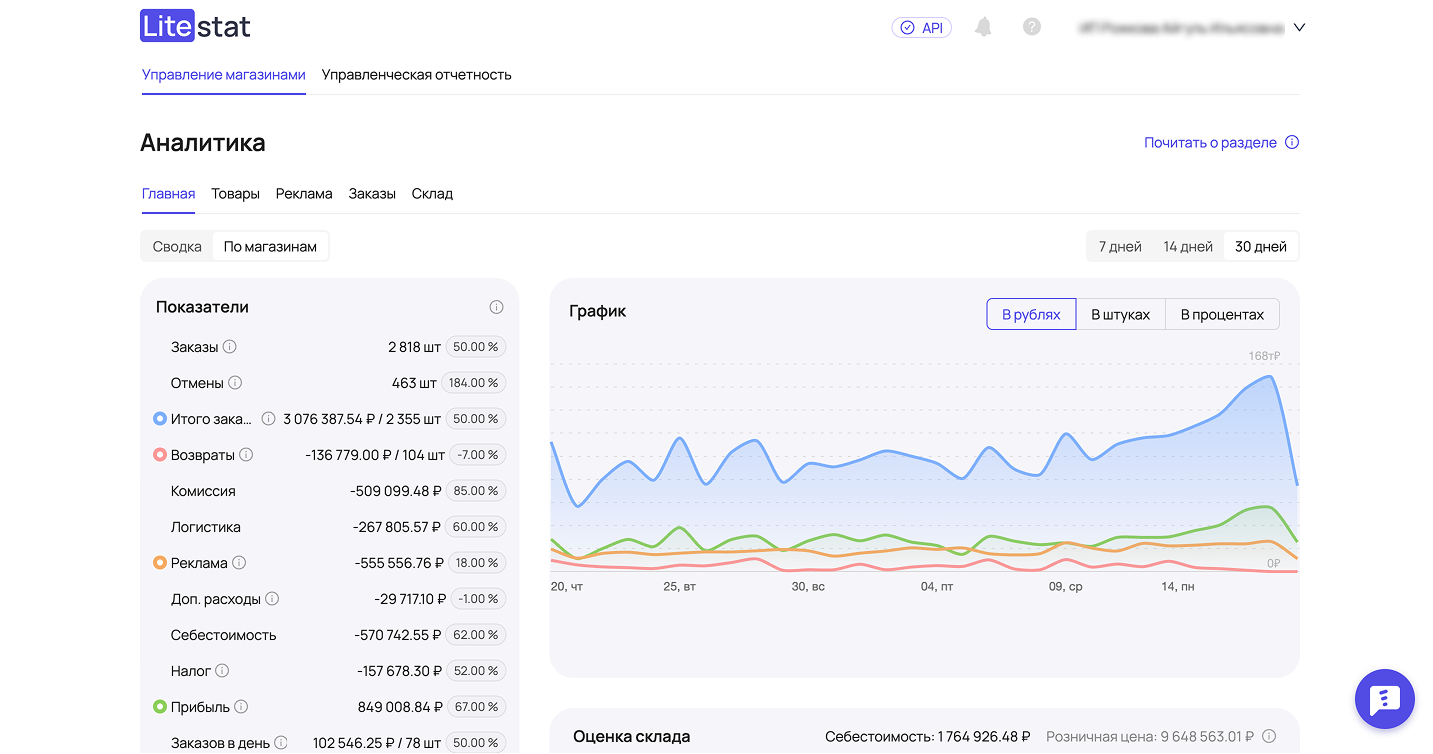
Task: Toggle the blue Итого заказов series dot
Action: coord(160,419)
